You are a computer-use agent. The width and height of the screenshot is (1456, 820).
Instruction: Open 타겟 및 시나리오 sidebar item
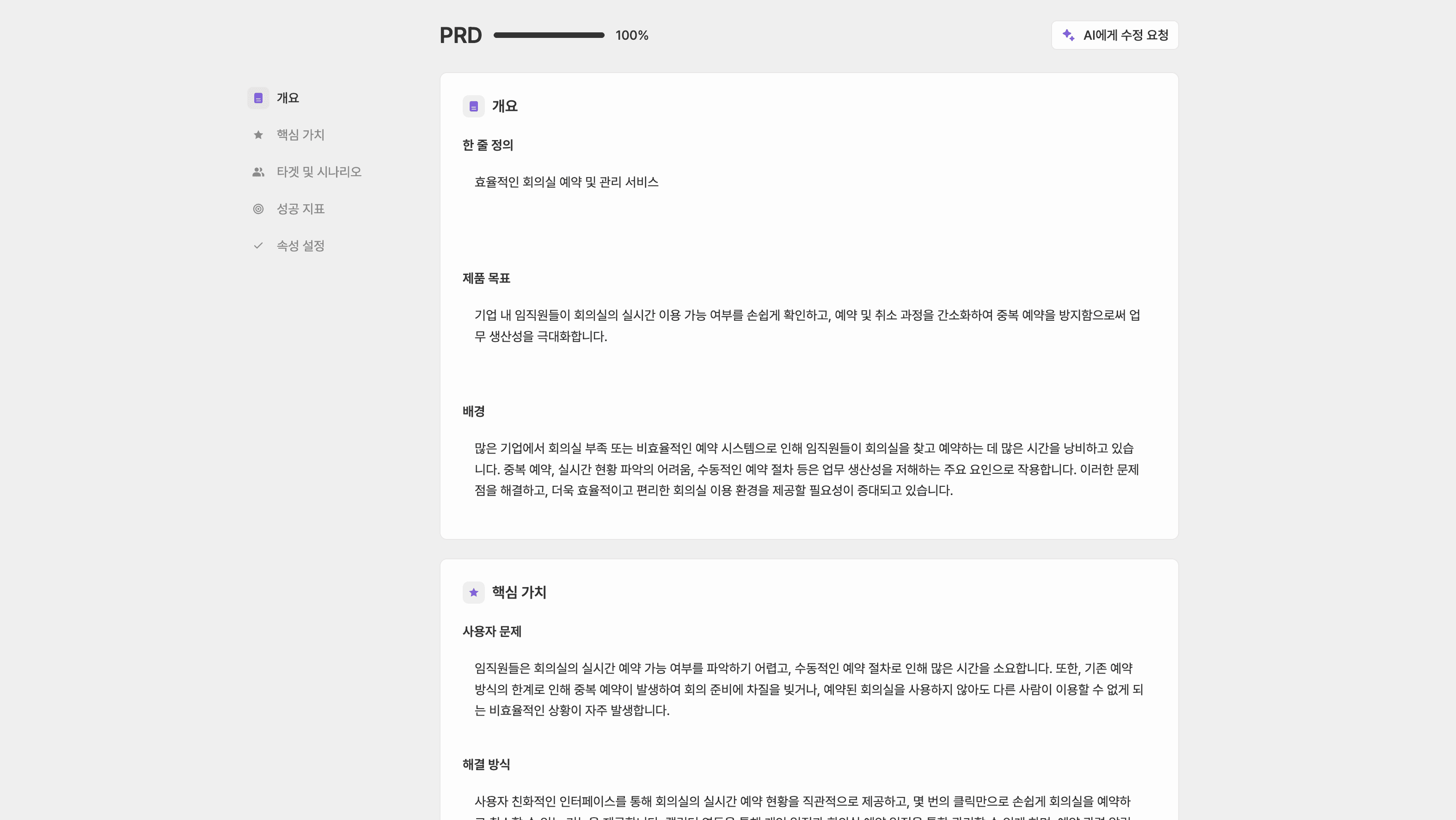tap(319, 172)
